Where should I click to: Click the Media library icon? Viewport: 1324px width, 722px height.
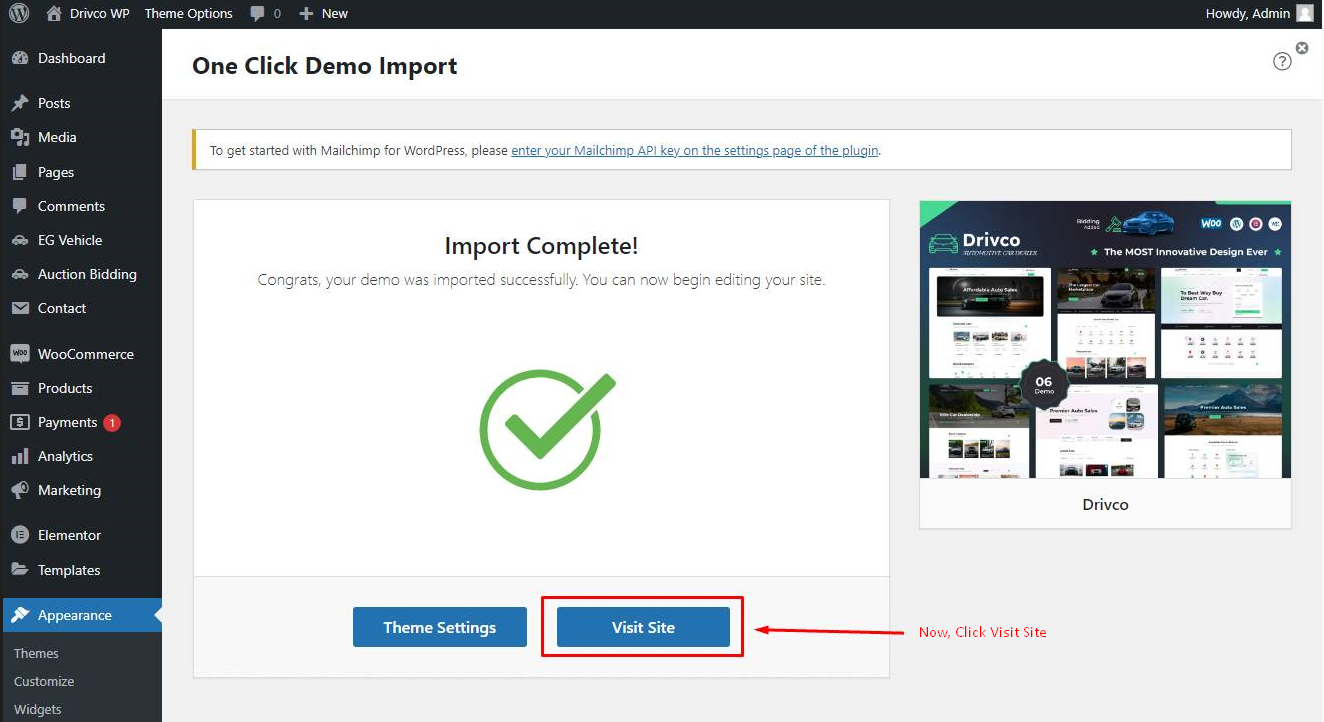[x=20, y=137]
